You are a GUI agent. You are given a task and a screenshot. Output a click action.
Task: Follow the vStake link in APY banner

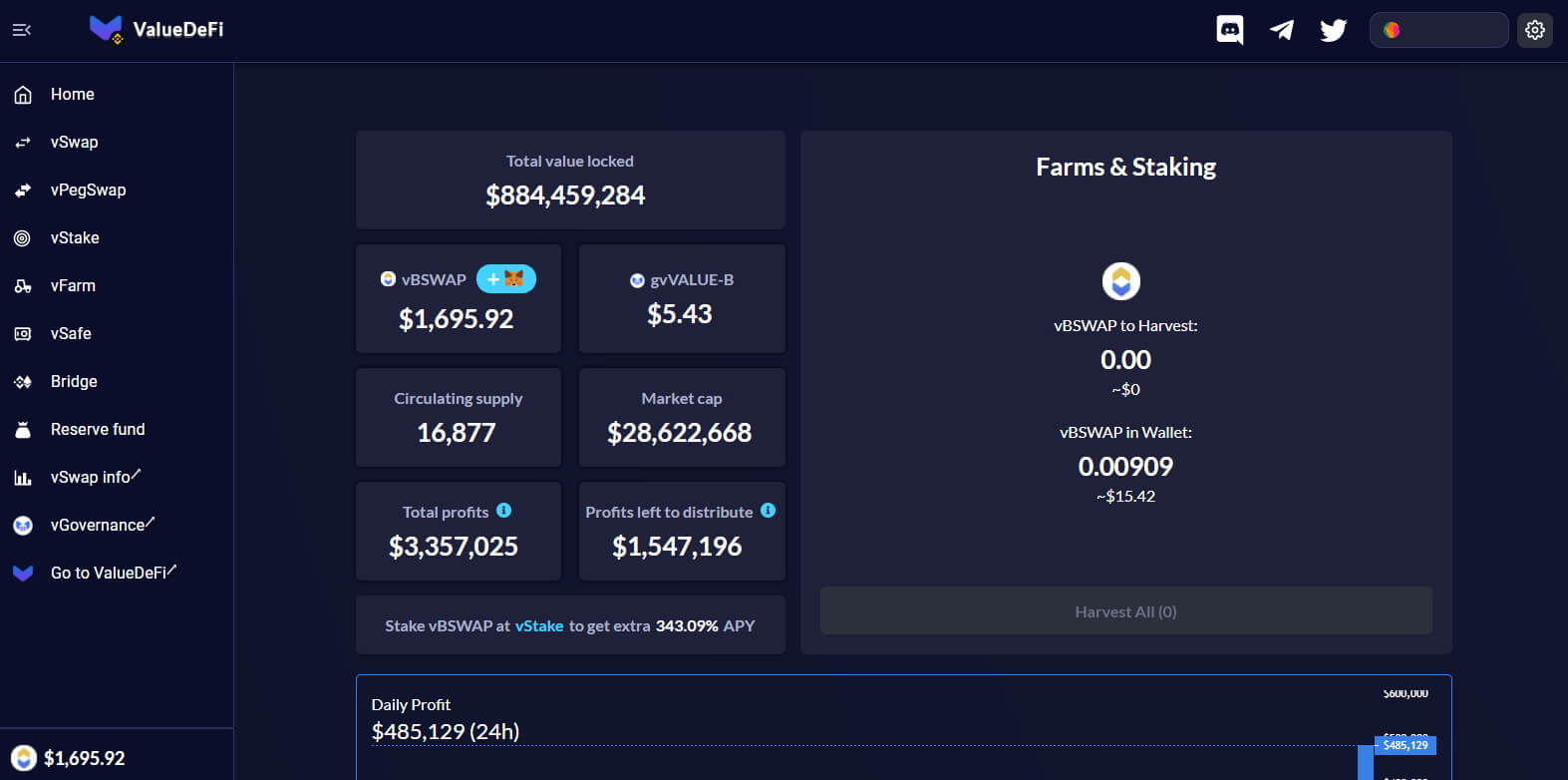tap(539, 625)
